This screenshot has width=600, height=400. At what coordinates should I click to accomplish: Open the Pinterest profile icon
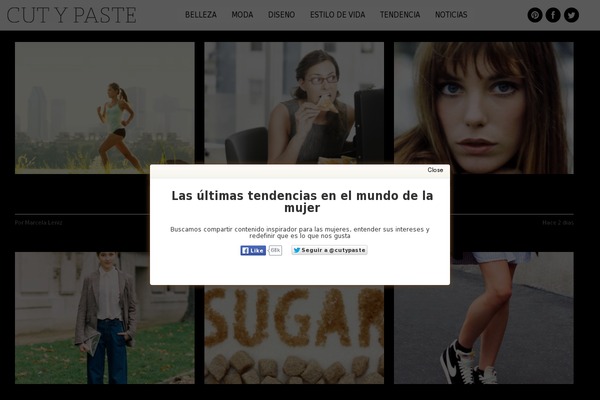[x=535, y=15]
